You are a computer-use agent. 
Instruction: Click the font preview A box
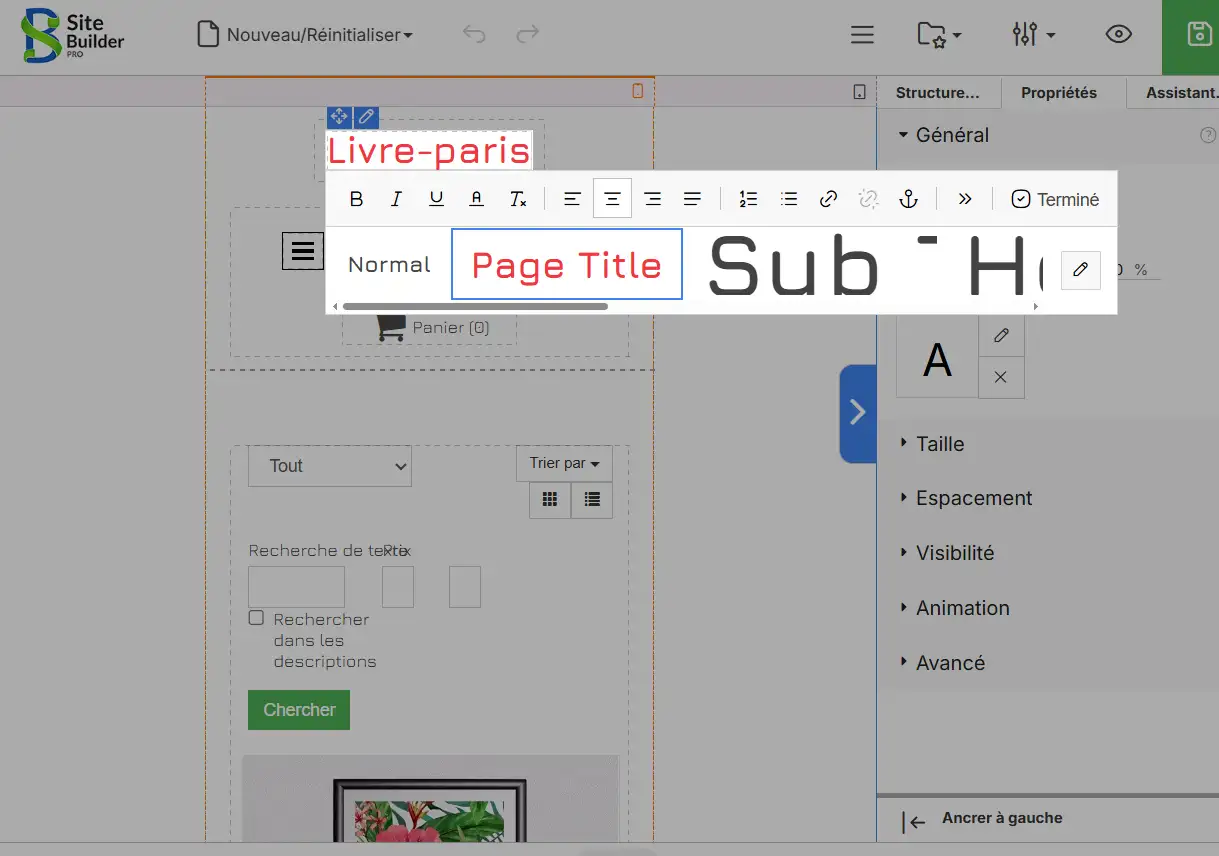pyautogui.click(x=937, y=357)
